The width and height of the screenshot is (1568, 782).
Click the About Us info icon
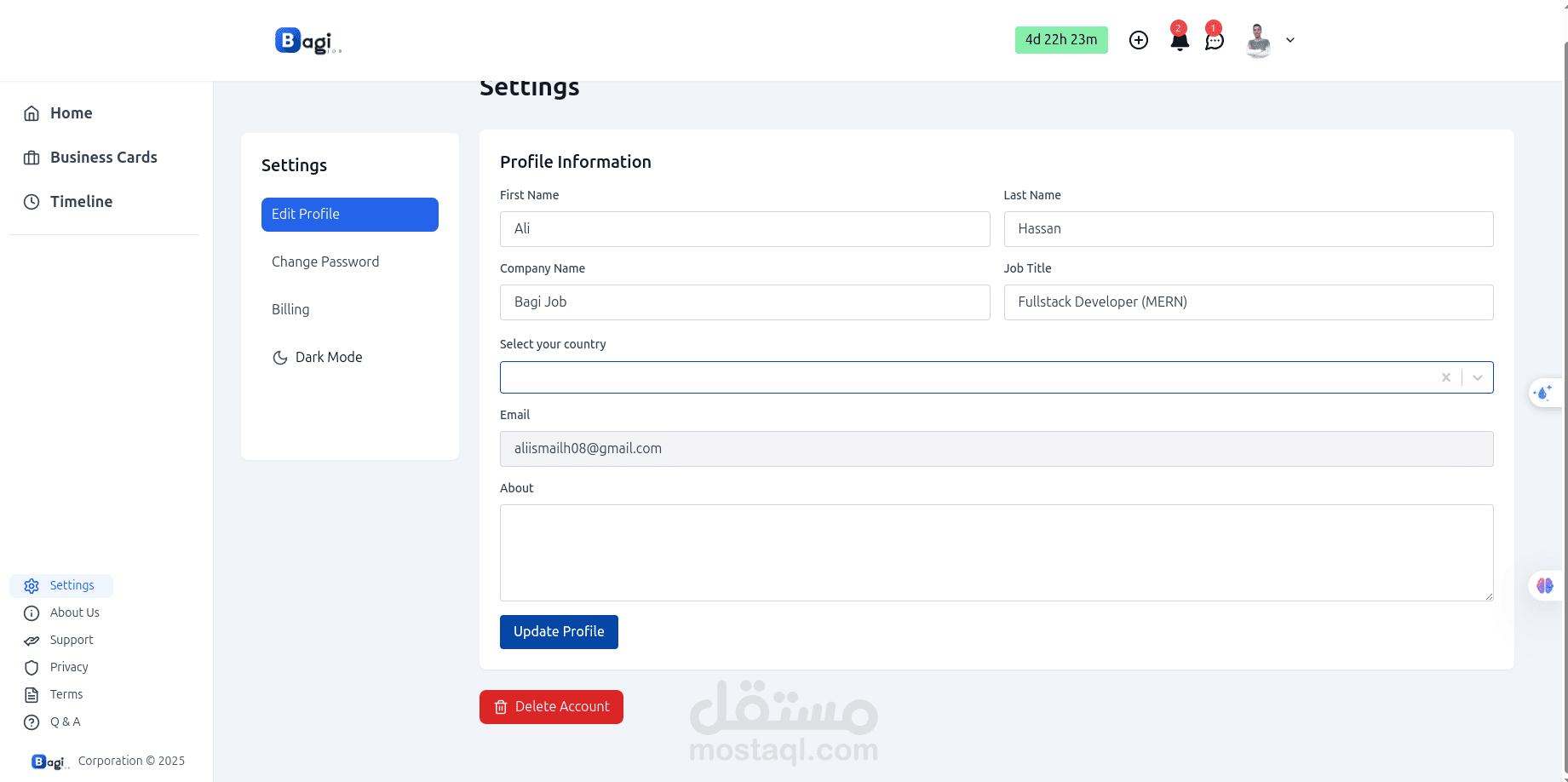pyautogui.click(x=32, y=613)
